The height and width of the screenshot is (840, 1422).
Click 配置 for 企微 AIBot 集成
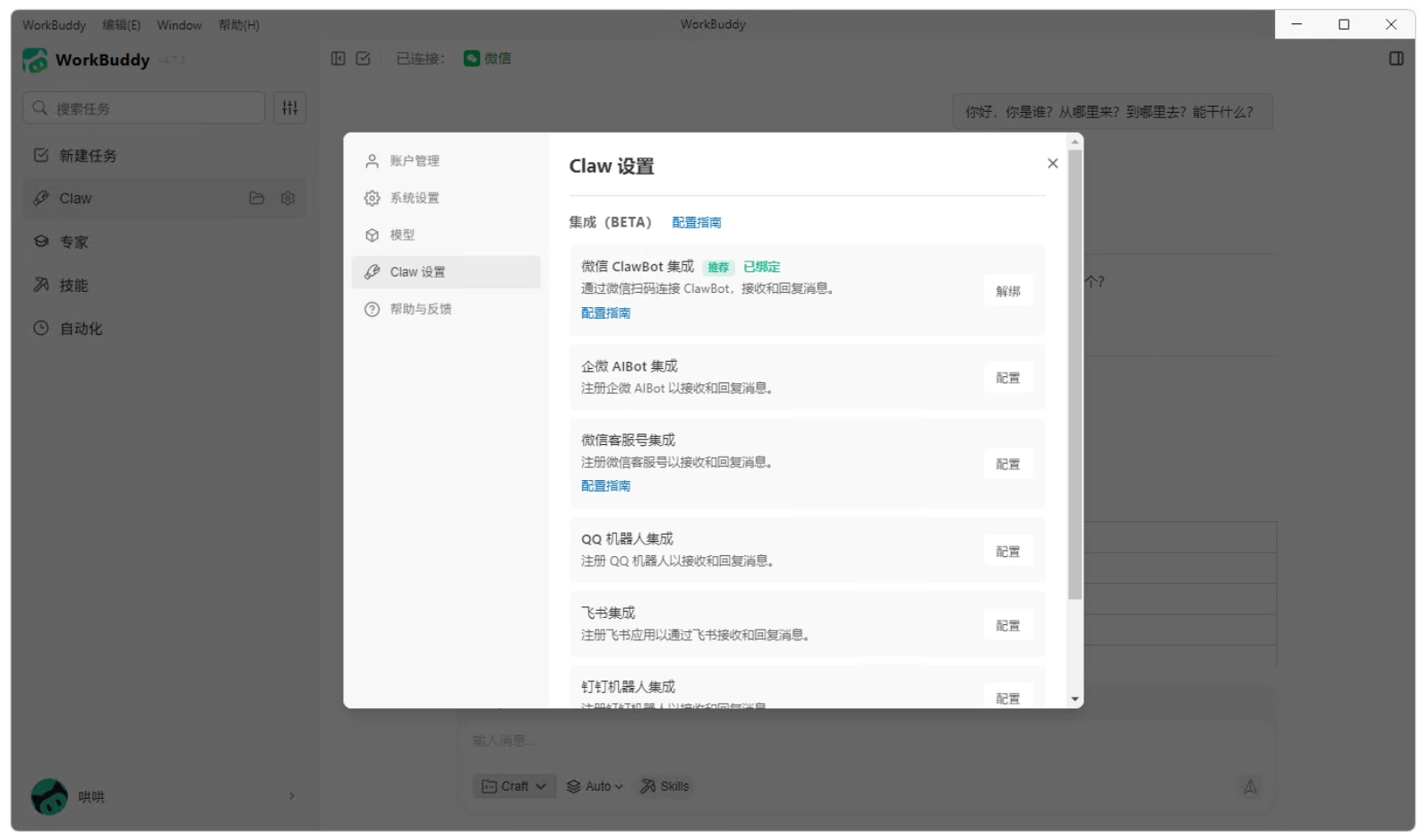(1007, 378)
